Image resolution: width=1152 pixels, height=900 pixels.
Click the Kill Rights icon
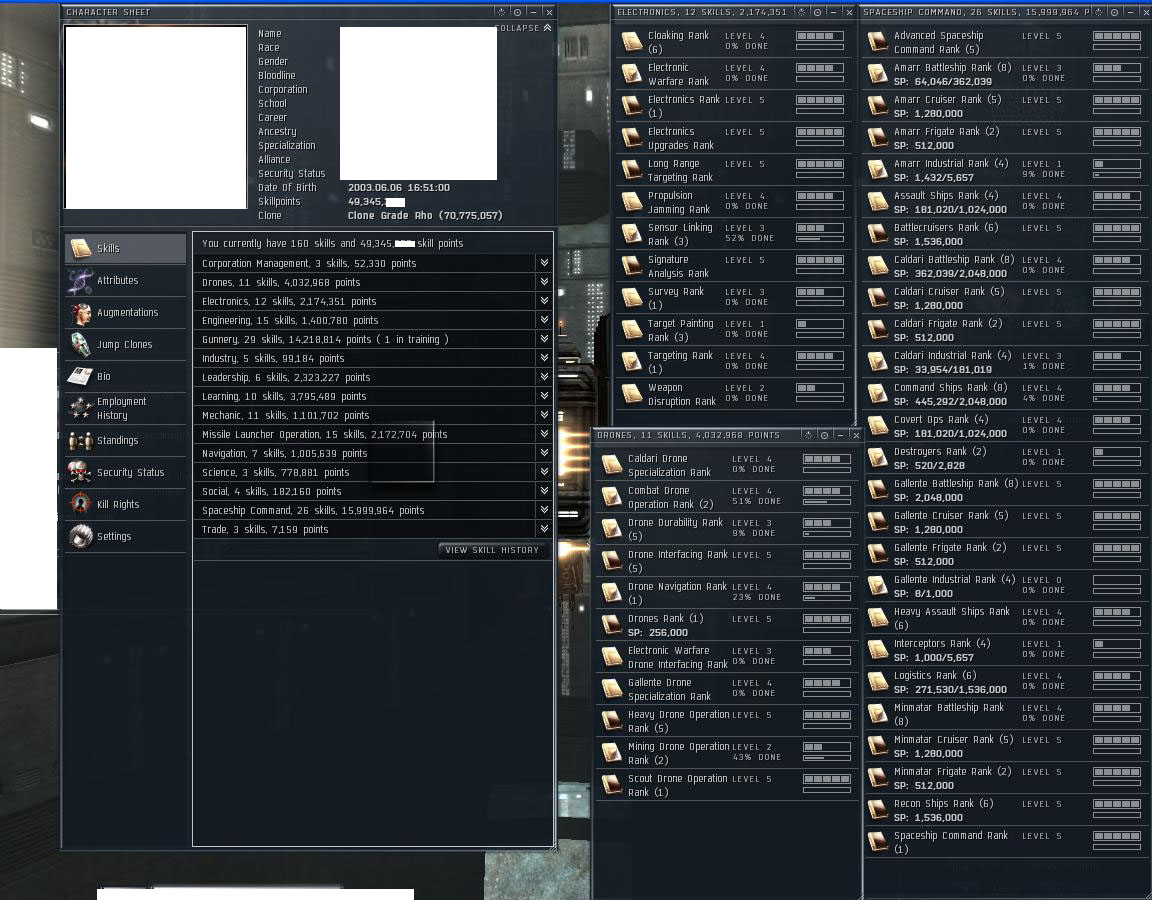pyautogui.click(x=80, y=505)
